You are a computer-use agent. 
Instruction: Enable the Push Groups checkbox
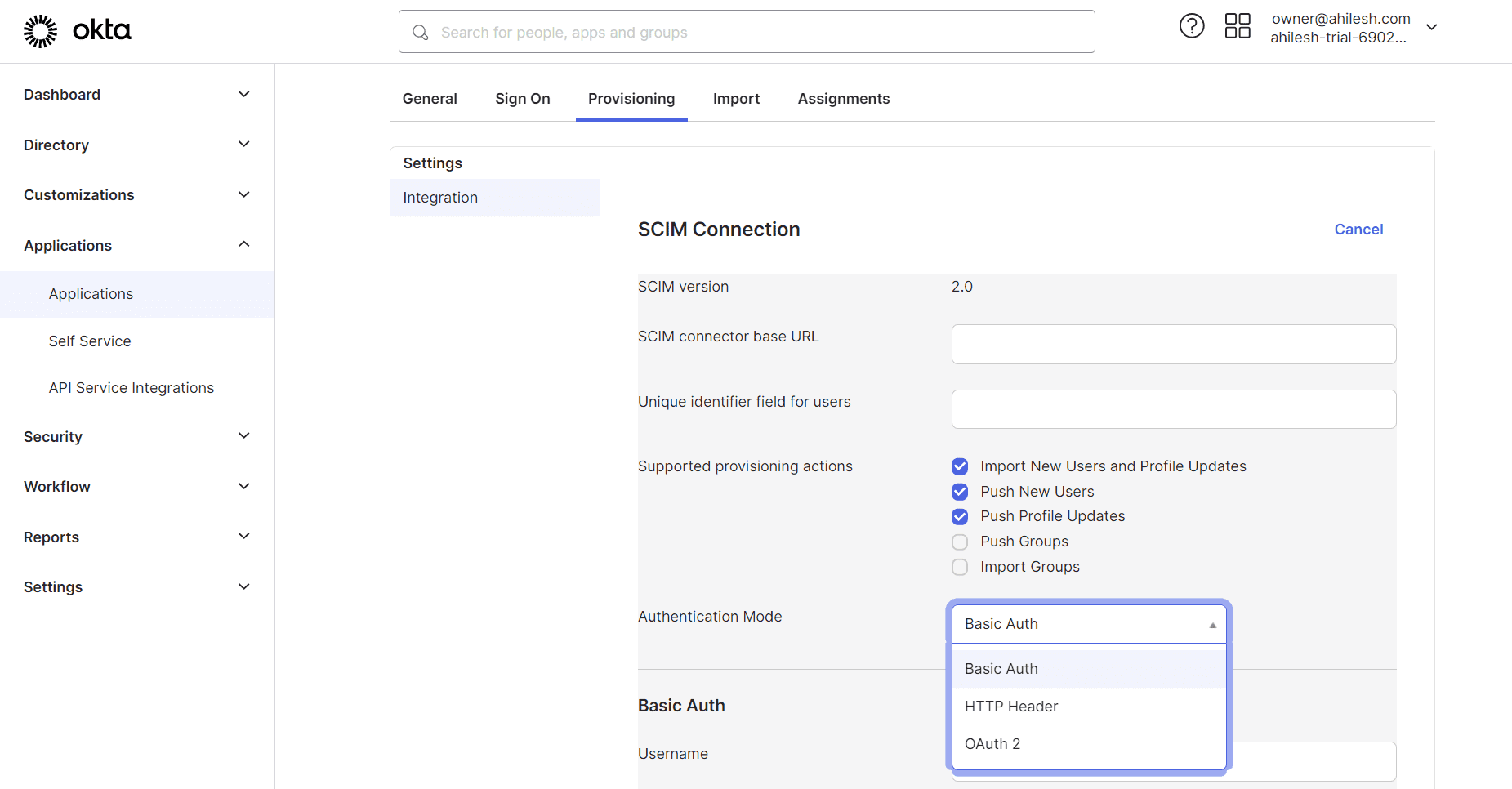click(x=960, y=542)
